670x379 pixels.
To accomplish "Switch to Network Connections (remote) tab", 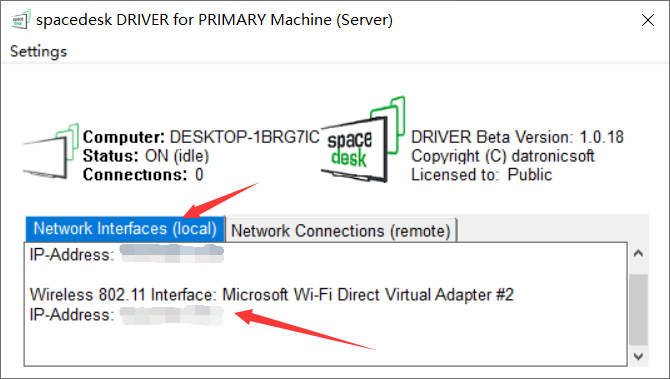I will (x=341, y=231).
